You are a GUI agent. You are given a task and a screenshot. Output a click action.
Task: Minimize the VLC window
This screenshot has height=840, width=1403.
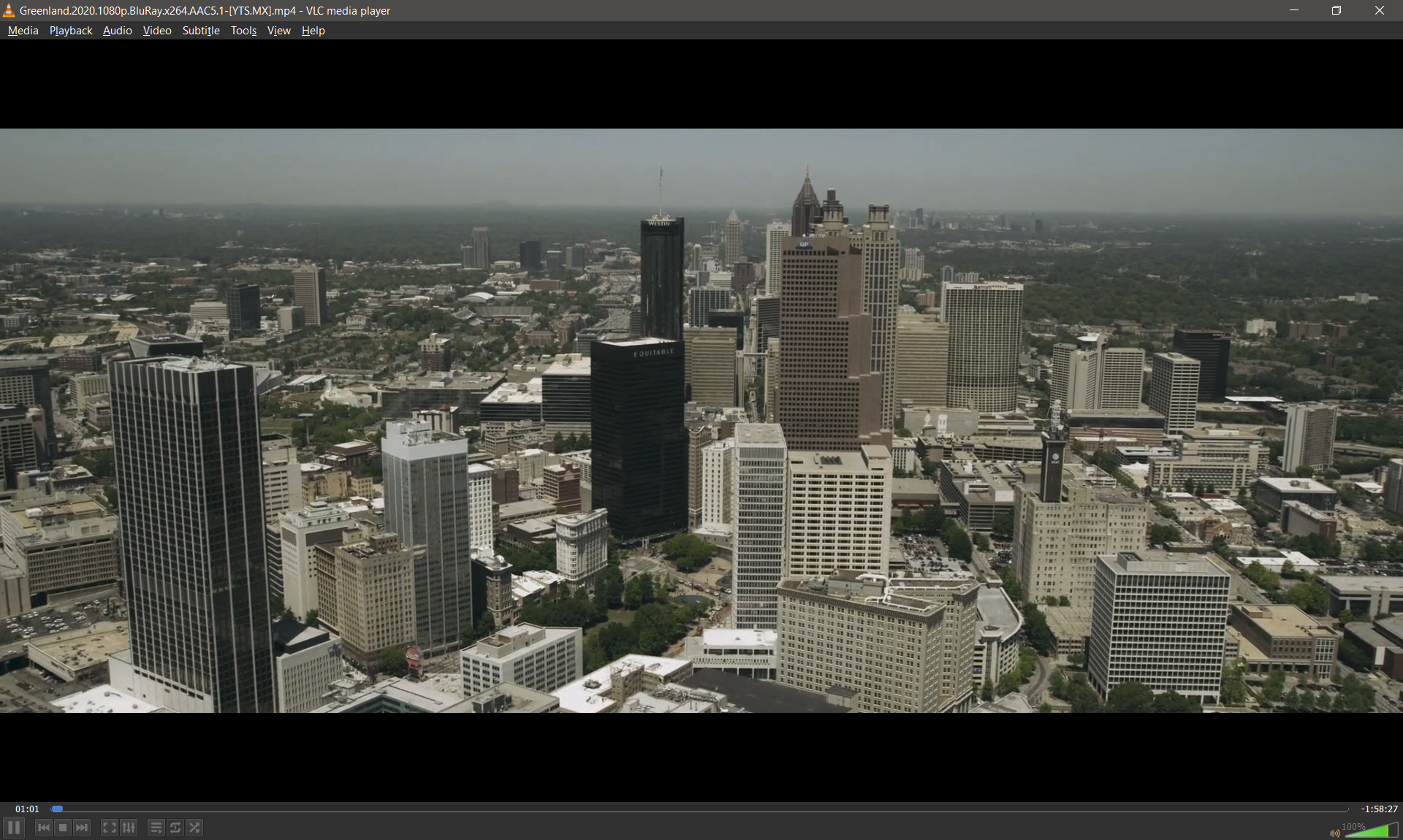click(1294, 10)
